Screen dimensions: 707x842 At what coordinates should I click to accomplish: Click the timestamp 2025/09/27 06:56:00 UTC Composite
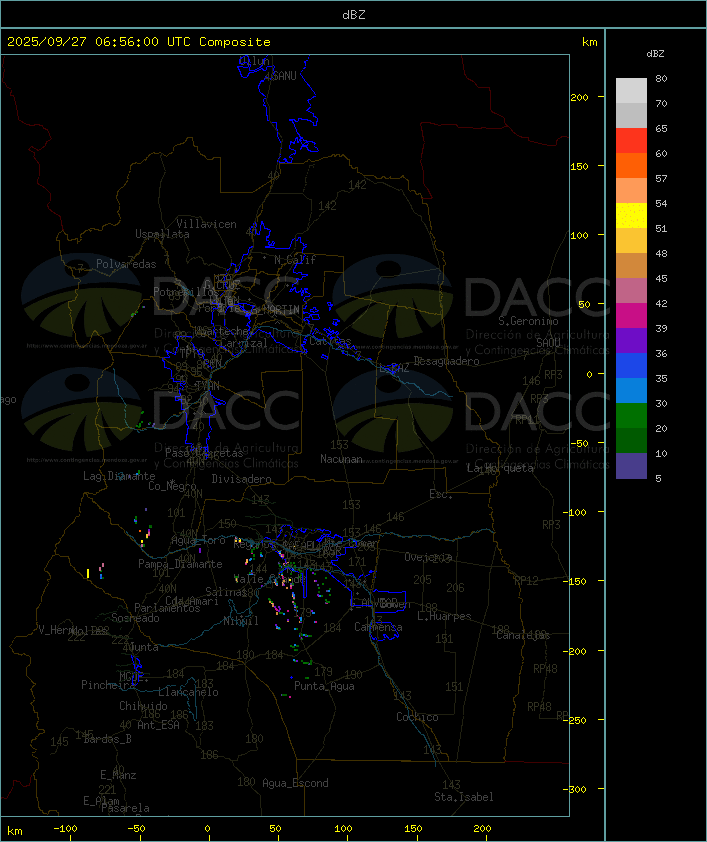point(139,42)
